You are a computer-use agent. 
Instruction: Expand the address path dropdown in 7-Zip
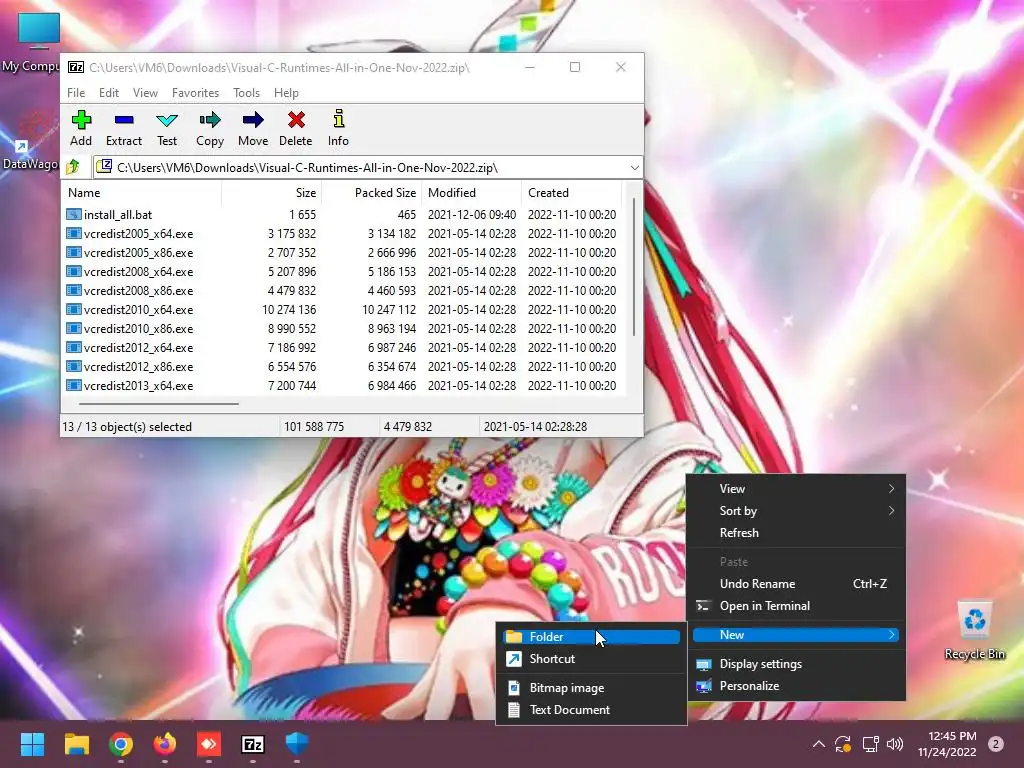point(634,168)
